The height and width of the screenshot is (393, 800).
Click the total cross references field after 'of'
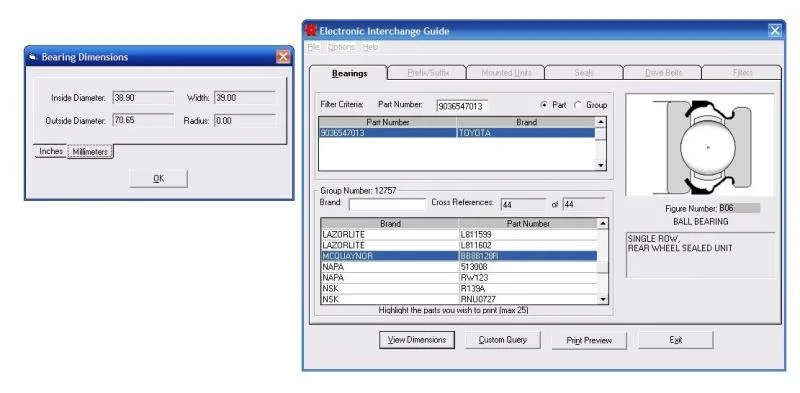click(584, 204)
